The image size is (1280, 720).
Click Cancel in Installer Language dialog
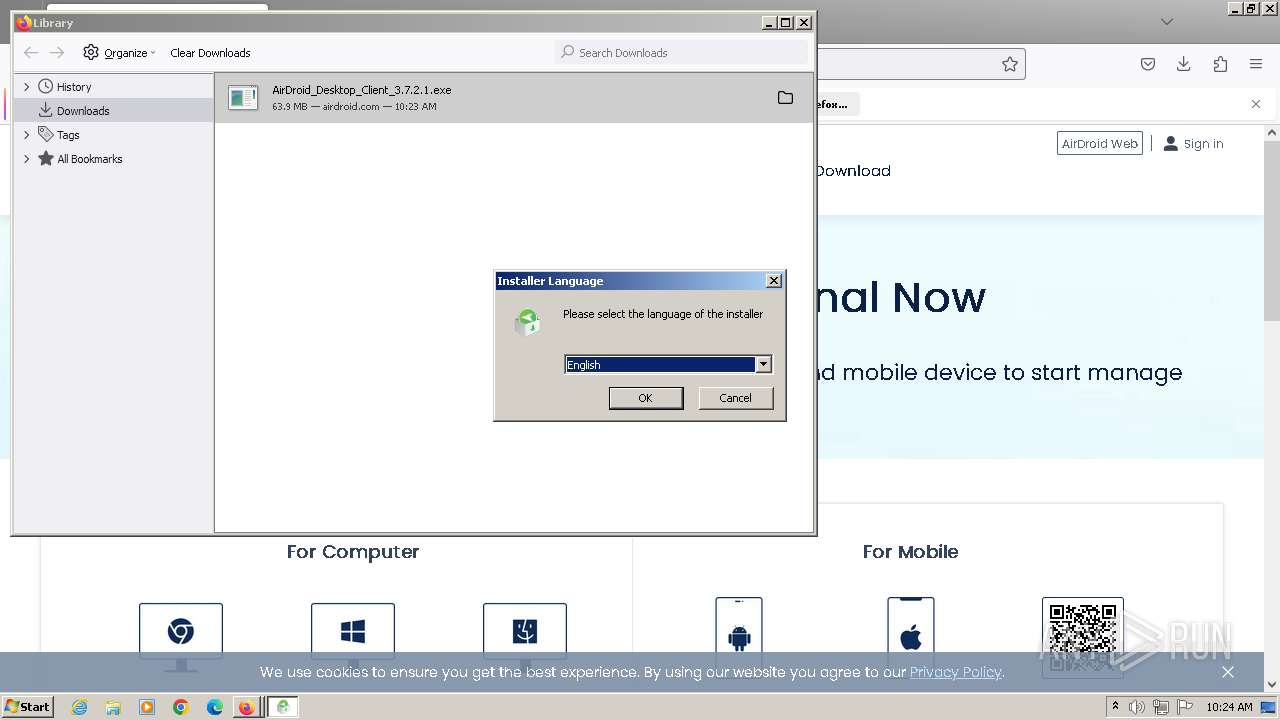tap(735, 398)
